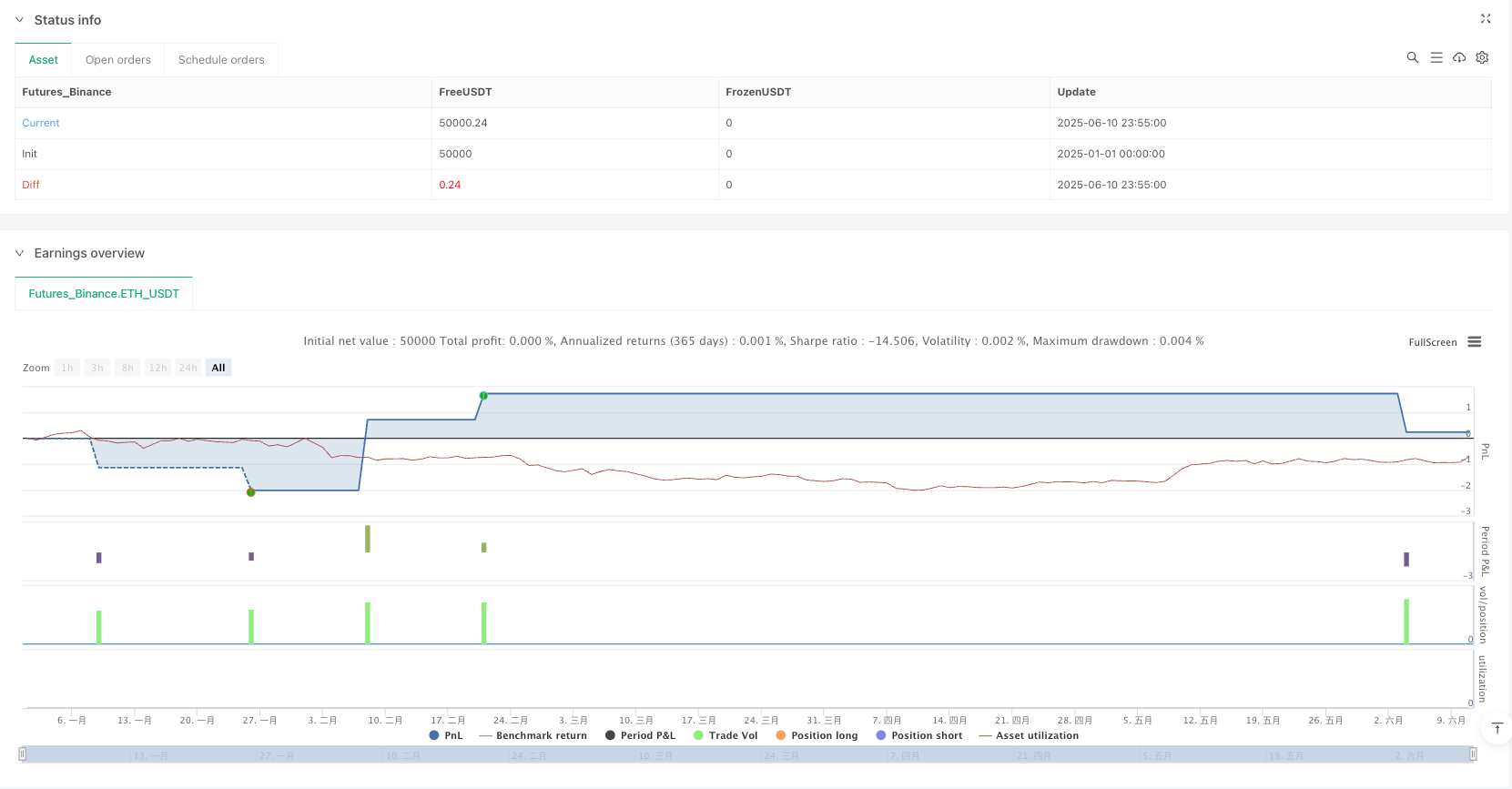Image resolution: width=1512 pixels, height=789 pixels.
Task: Switch to the Schedule orders tab
Action: click(x=221, y=60)
